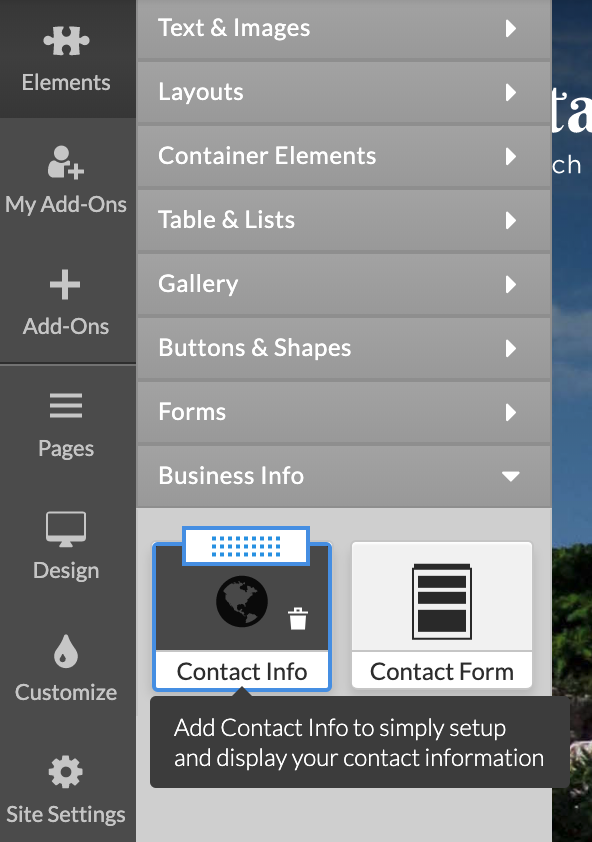Image resolution: width=592 pixels, height=842 pixels.
Task: Click the Contact Info label
Action: pyautogui.click(x=242, y=672)
